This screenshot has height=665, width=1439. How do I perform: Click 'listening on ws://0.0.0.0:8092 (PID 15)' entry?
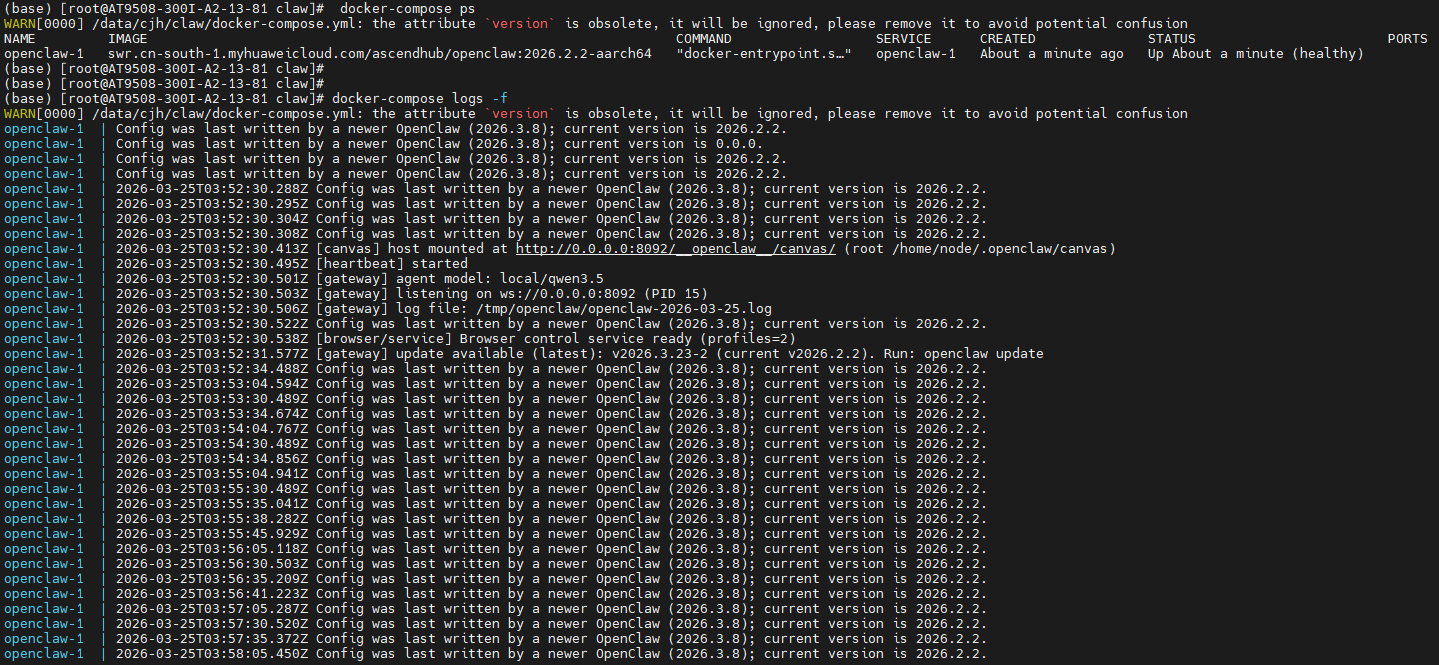click(552, 294)
